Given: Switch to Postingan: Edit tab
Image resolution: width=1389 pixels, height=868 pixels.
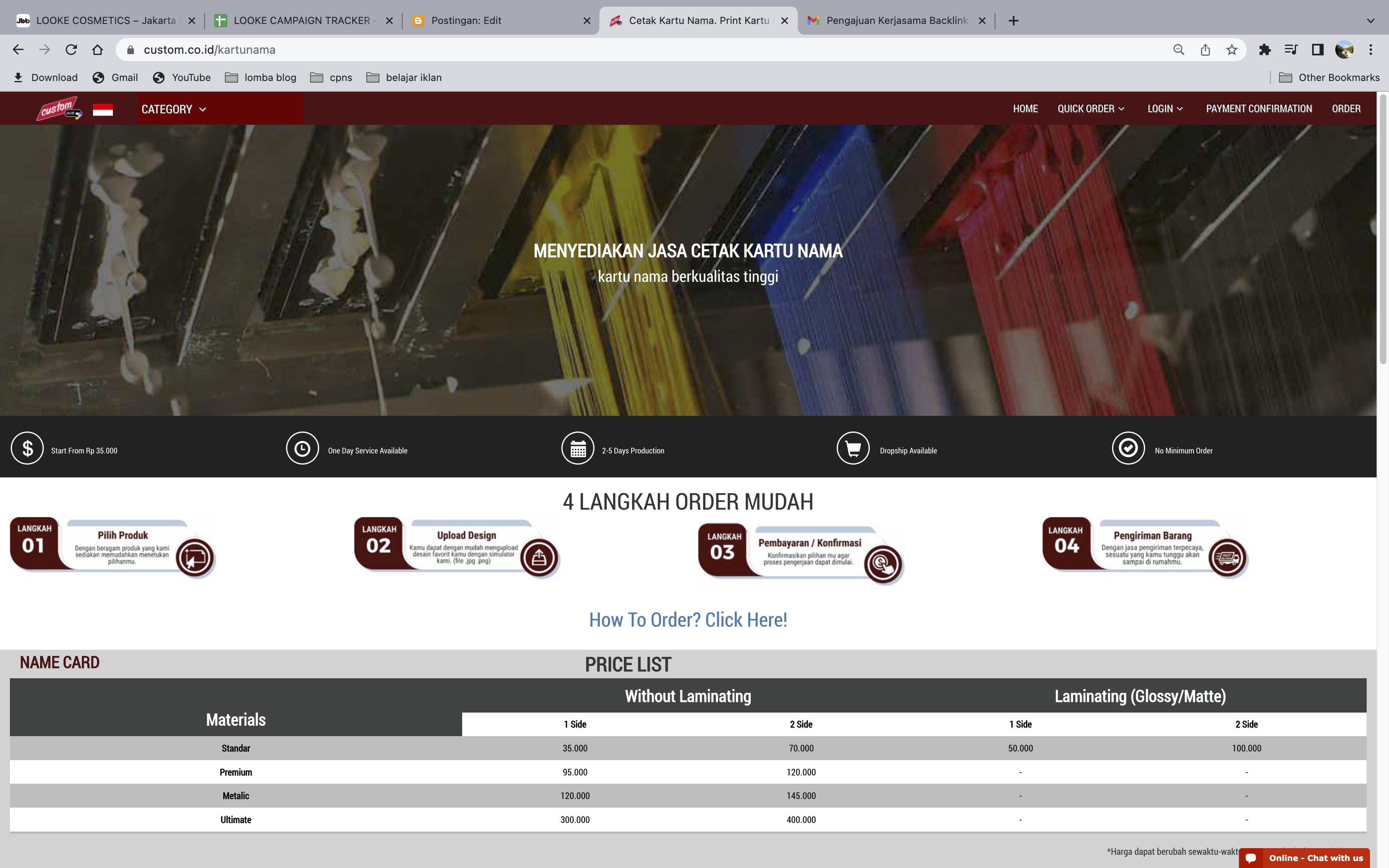Looking at the screenshot, I should (466, 21).
